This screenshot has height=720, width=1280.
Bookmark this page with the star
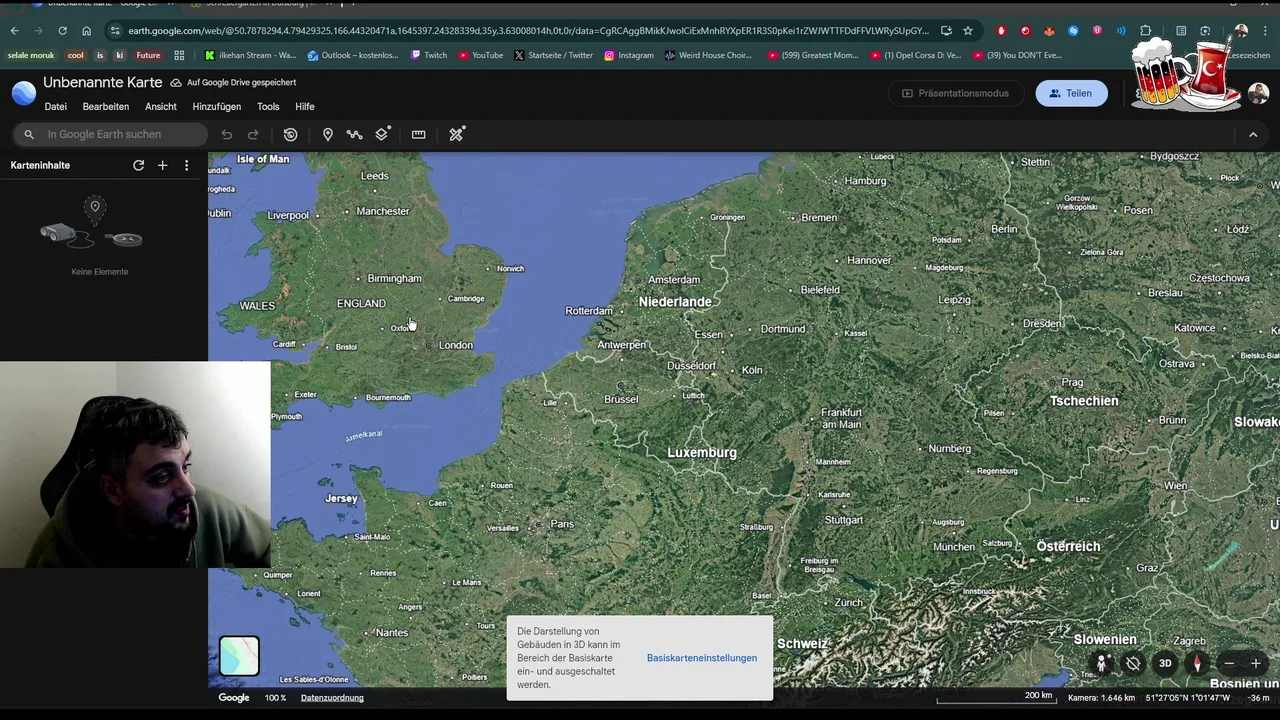[968, 30]
